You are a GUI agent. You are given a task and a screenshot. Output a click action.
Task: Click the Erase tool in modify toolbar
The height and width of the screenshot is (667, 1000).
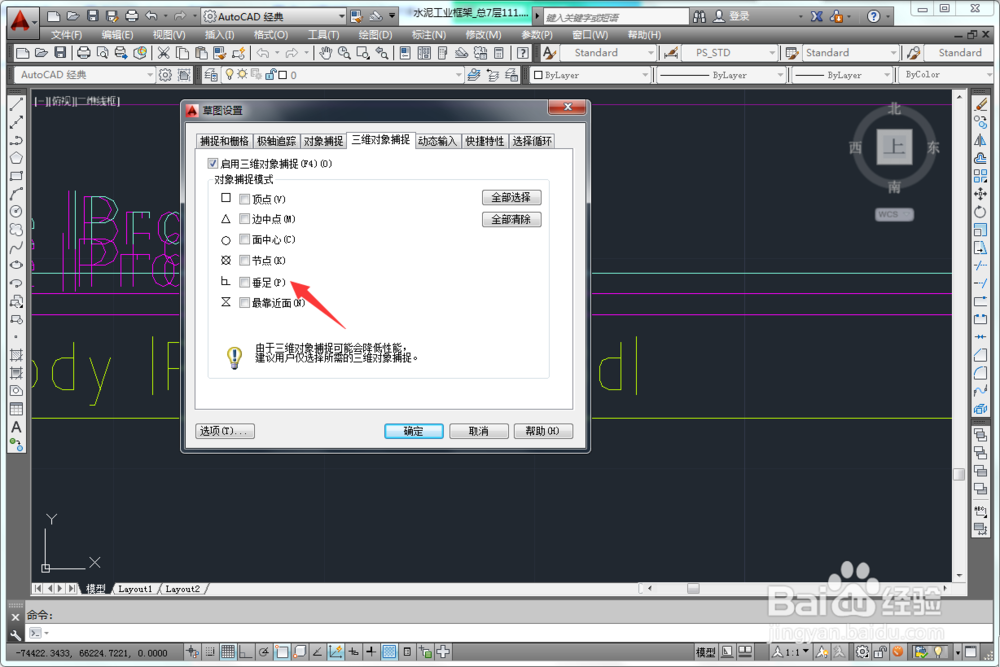(x=980, y=105)
